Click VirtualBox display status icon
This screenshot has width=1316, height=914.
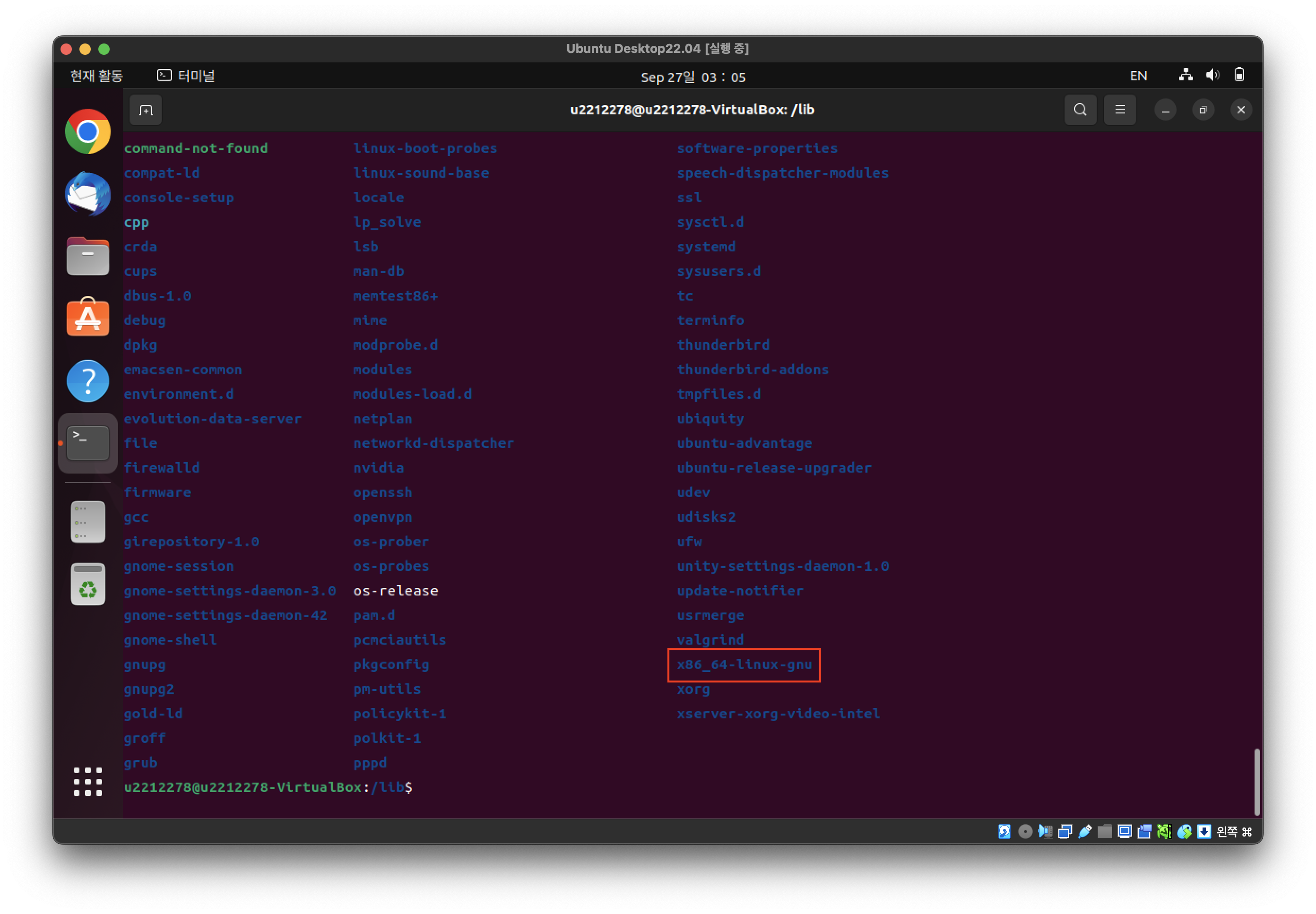(1125, 832)
